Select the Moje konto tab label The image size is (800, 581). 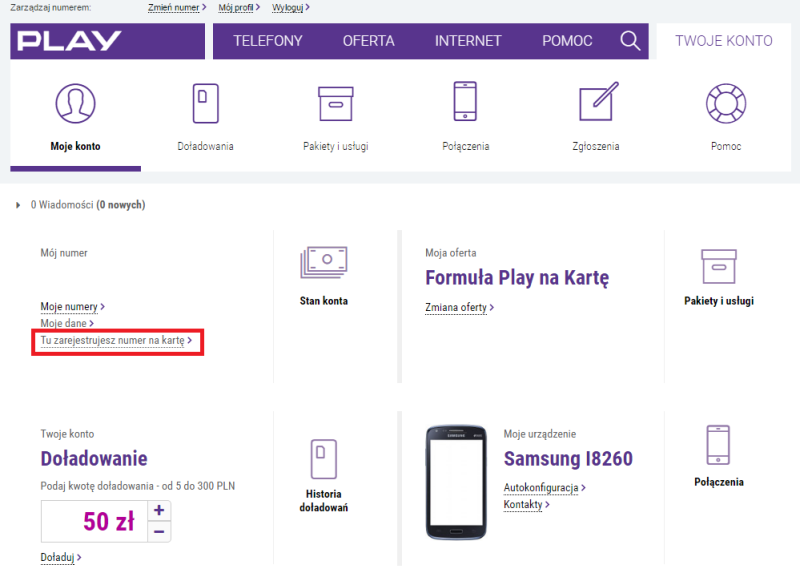click(x=75, y=146)
